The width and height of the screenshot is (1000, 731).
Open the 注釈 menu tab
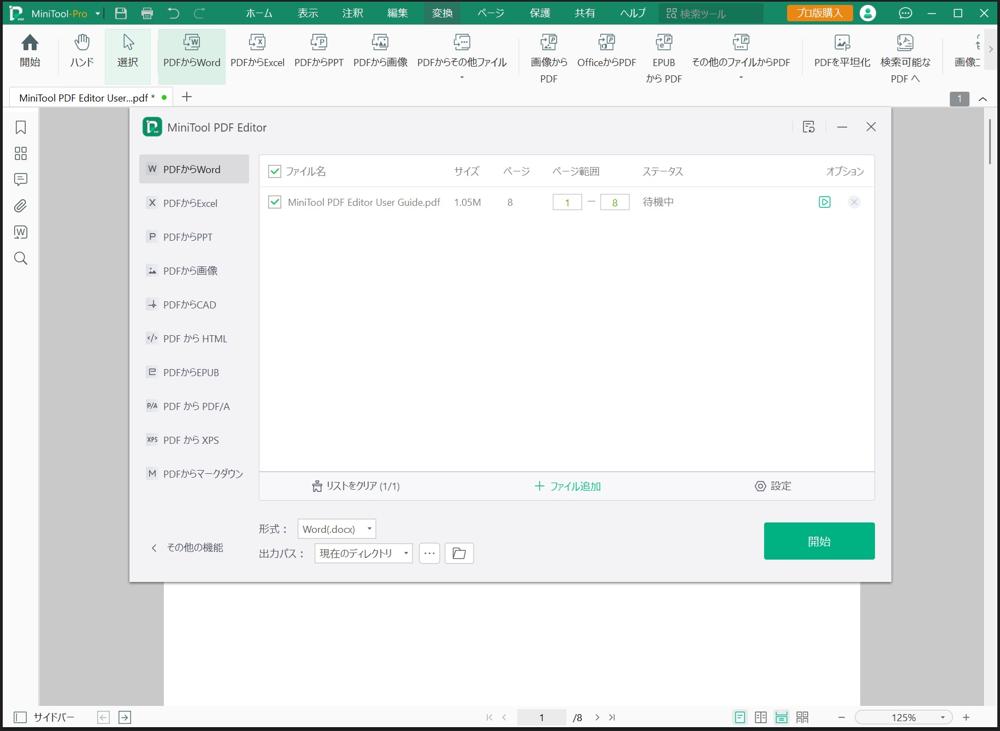(353, 13)
